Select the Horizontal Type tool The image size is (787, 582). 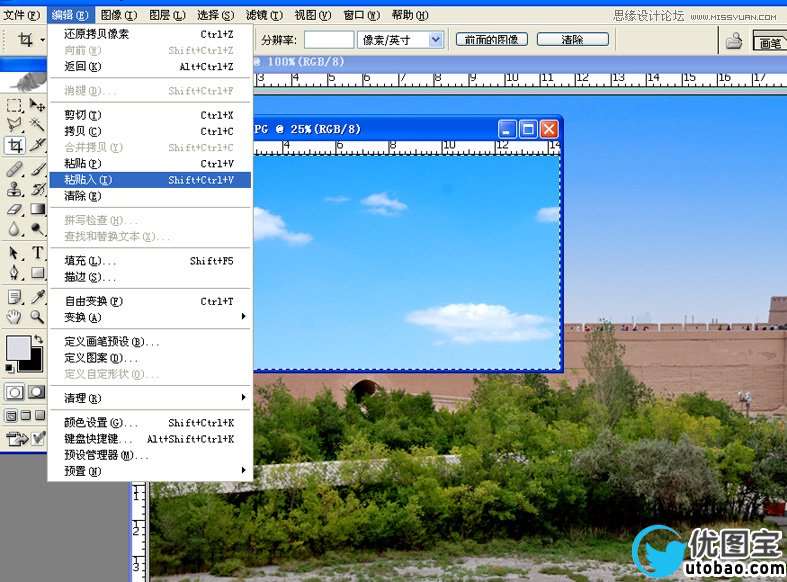pos(37,253)
